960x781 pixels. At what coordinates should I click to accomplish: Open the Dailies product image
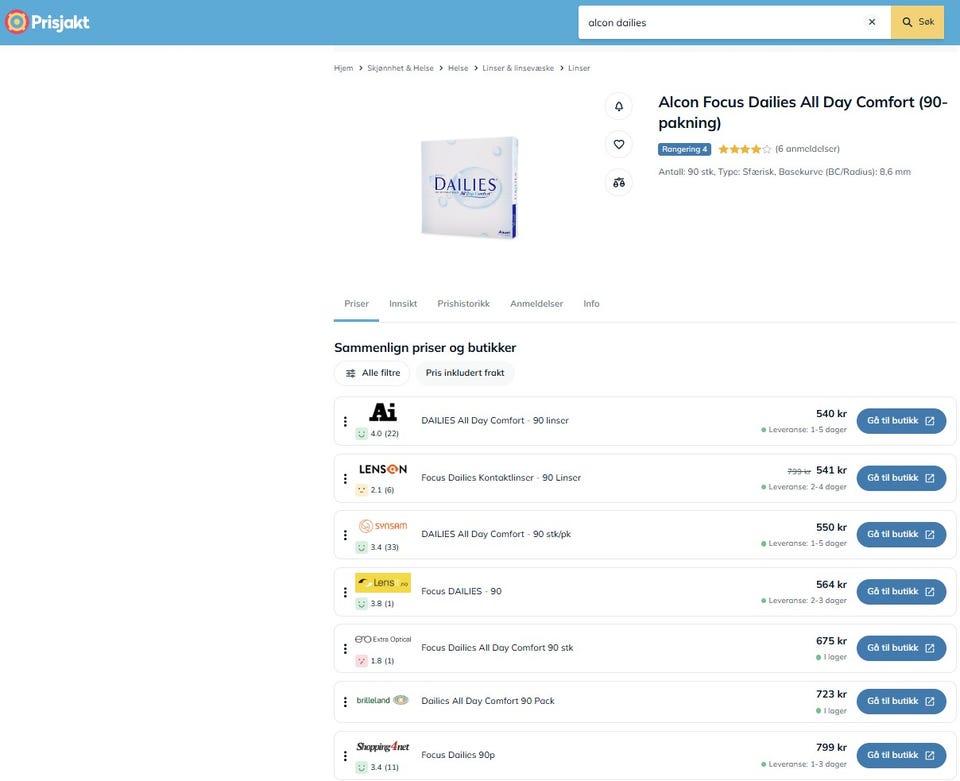point(470,187)
